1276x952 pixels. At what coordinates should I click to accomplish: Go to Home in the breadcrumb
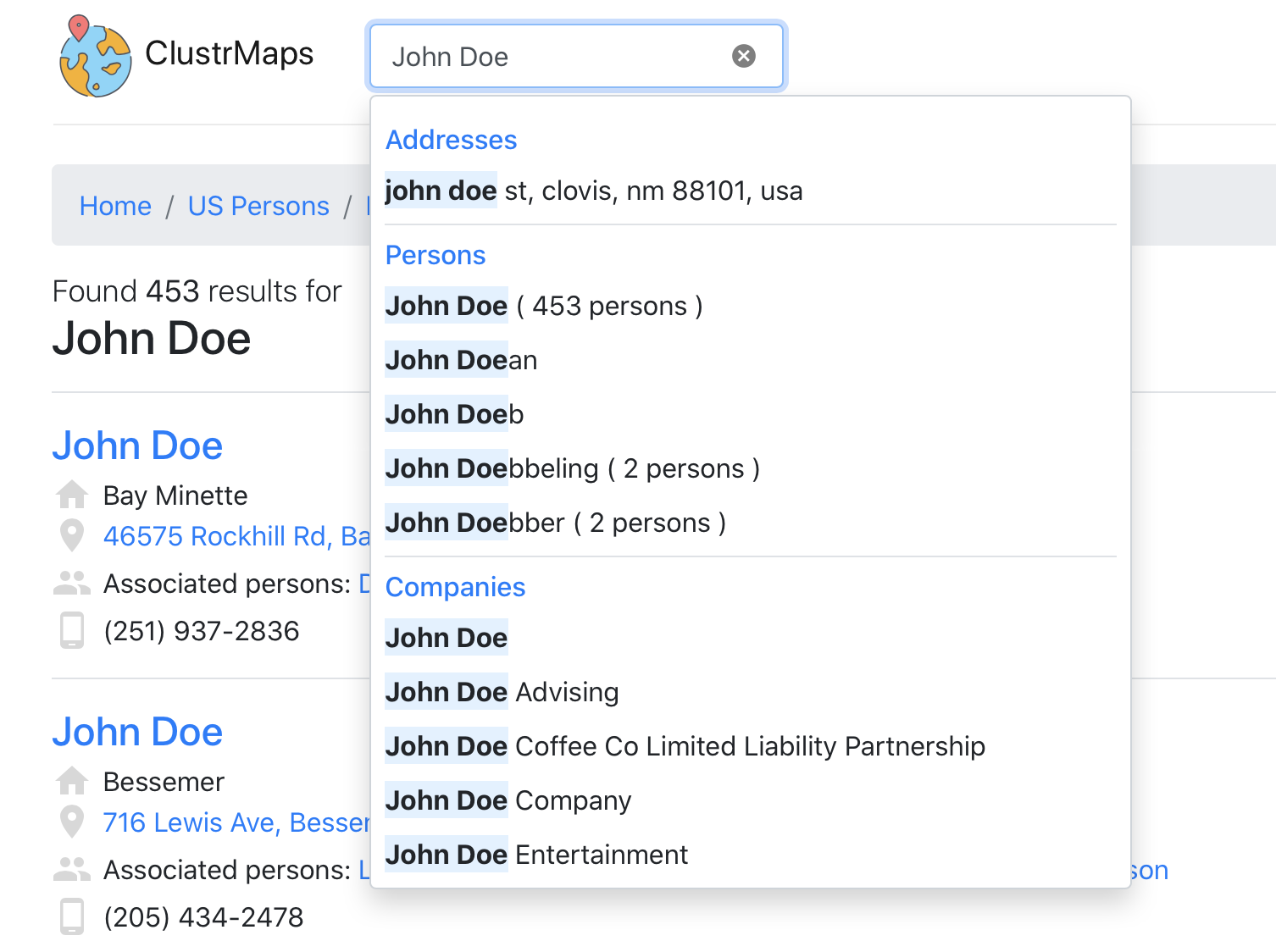pyautogui.click(x=115, y=206)
